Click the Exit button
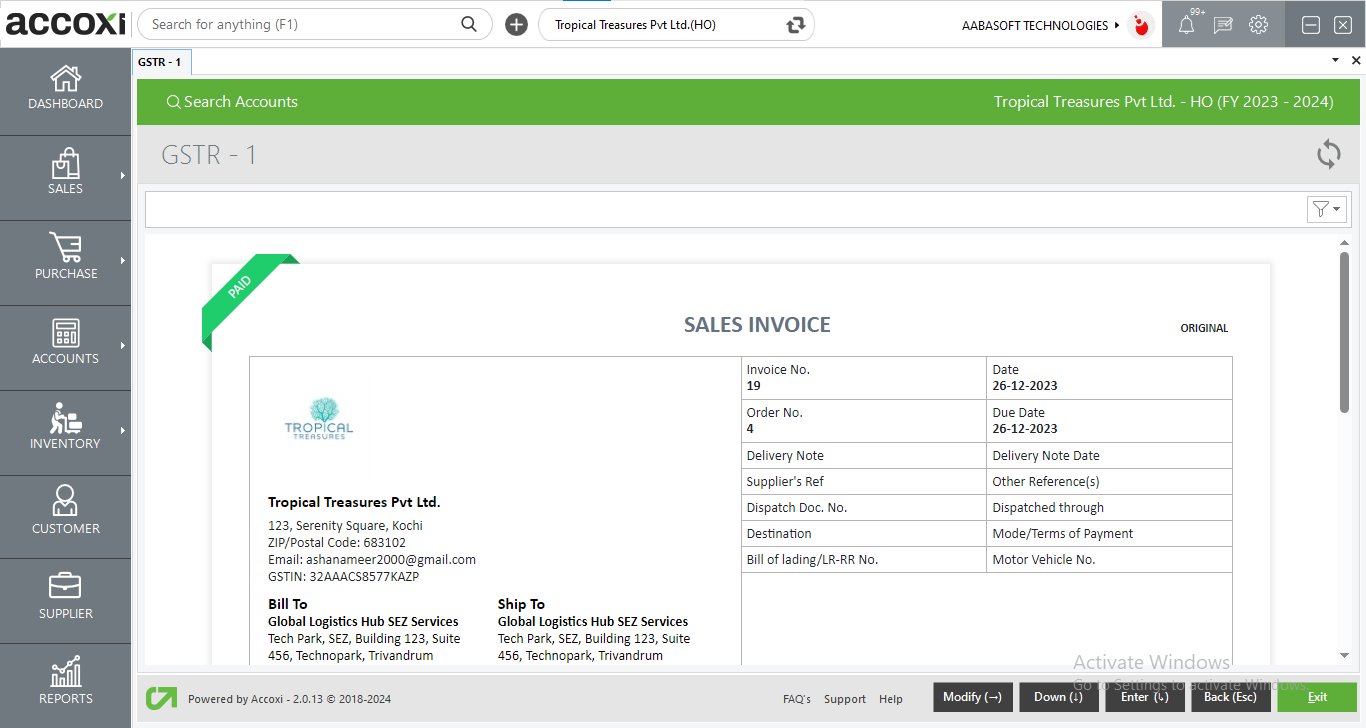The height and width of the screenshot is (728, 1366). point(1317,697)
